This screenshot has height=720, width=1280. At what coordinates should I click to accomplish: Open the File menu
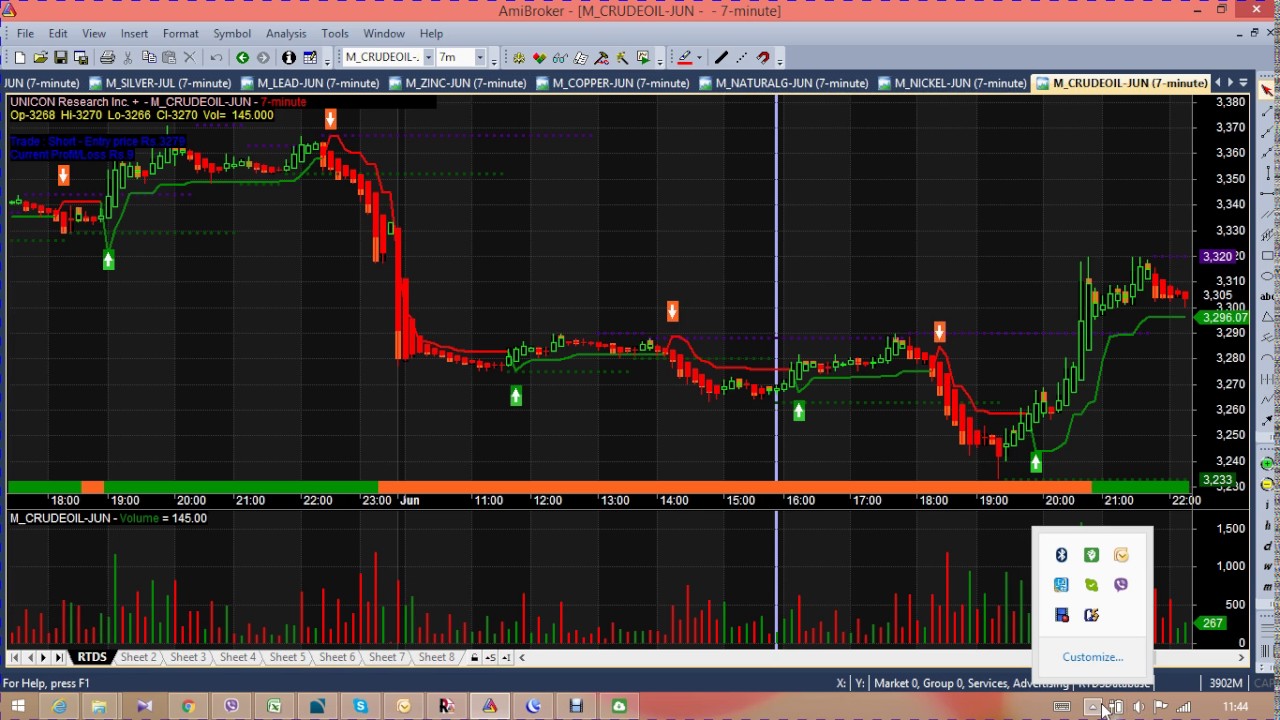[25, 33]
